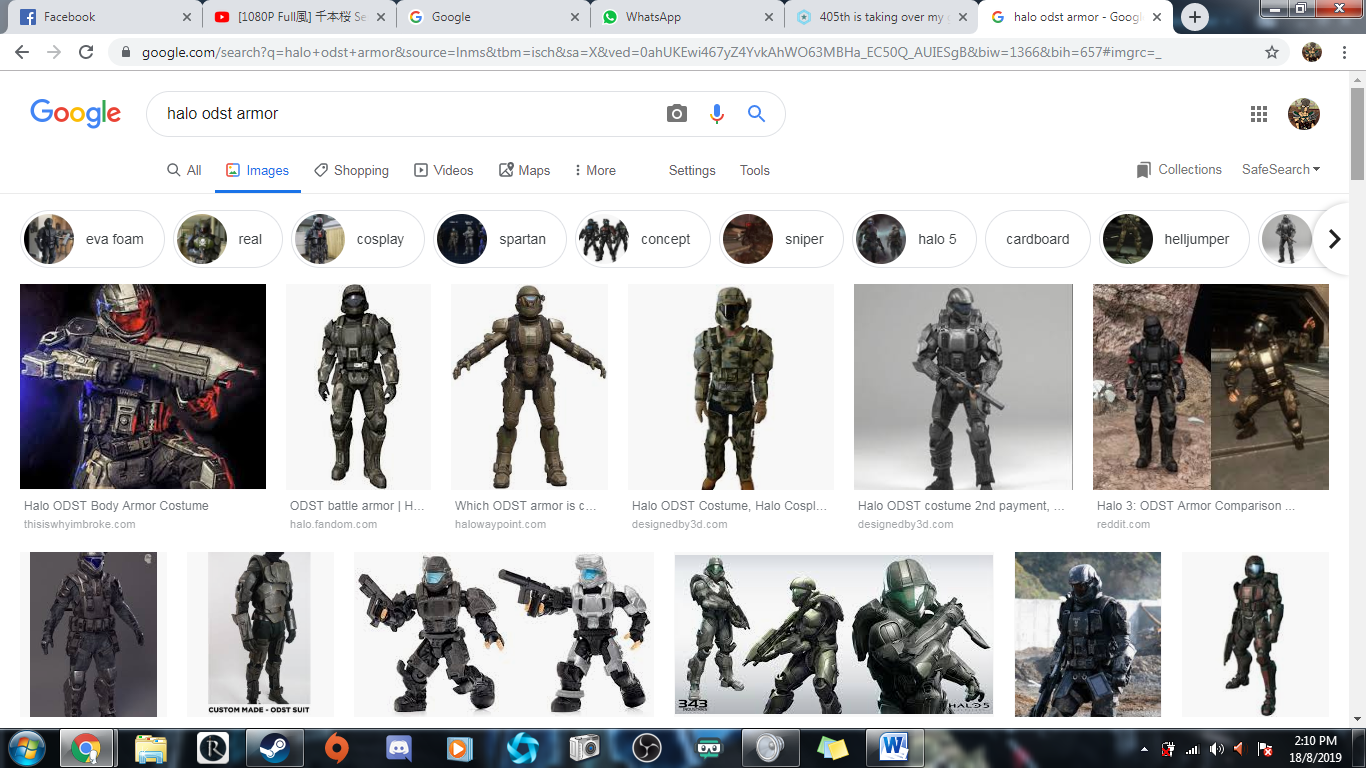
Task: Select the Images search tab
Action: click(258, 171)
